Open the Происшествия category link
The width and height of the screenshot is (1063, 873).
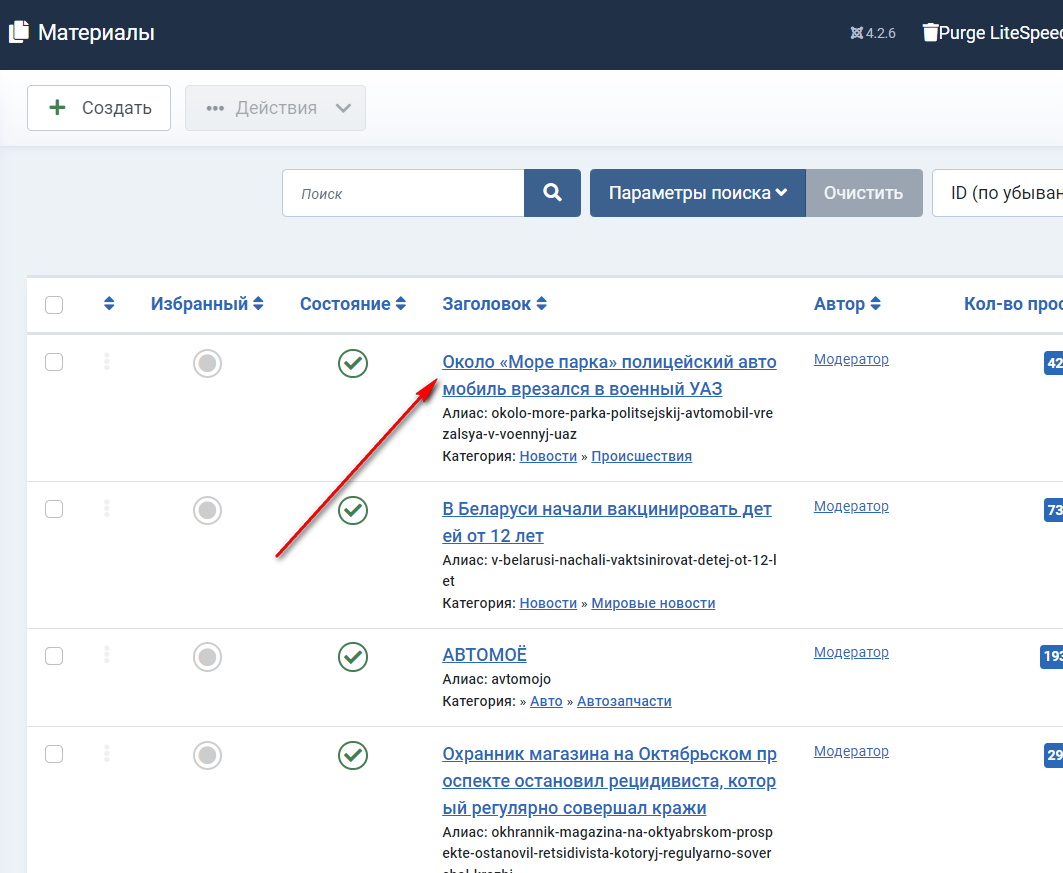(641, 456)
